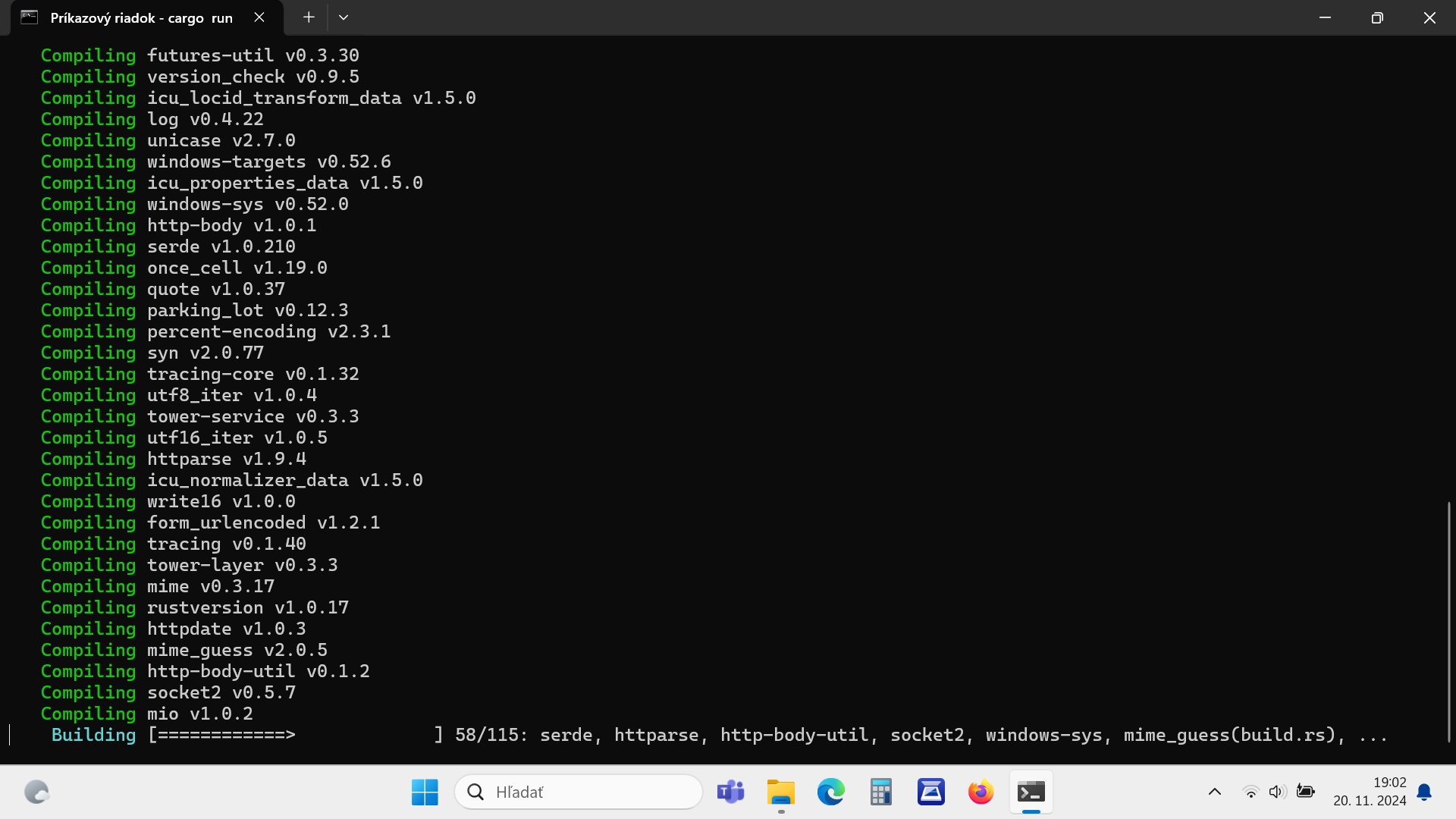Launch Microsoft Edge from taskbar
The width and height of the screenshot is (1456, 819).
[x=830, y=792]
